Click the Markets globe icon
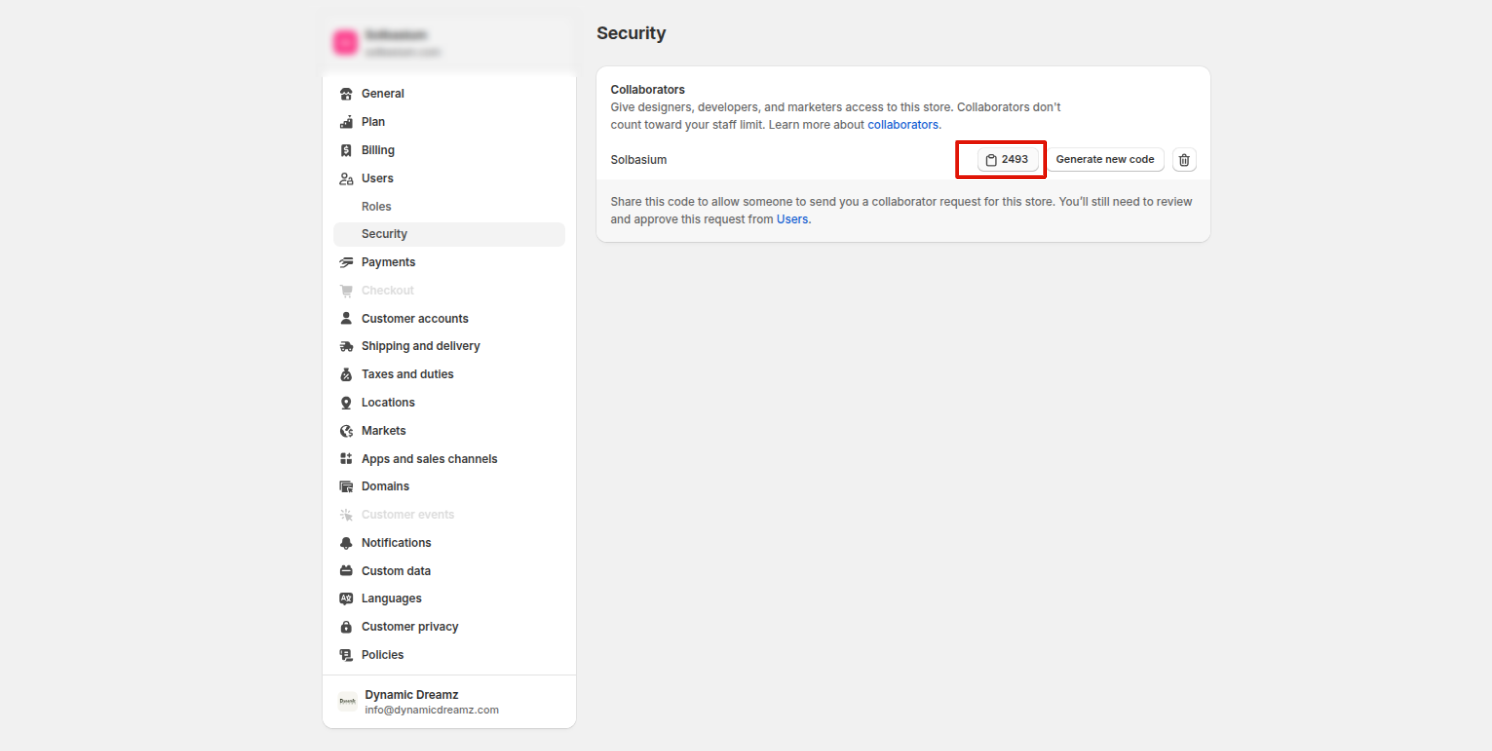1492x751 pixels. click(x=346, y=431)
